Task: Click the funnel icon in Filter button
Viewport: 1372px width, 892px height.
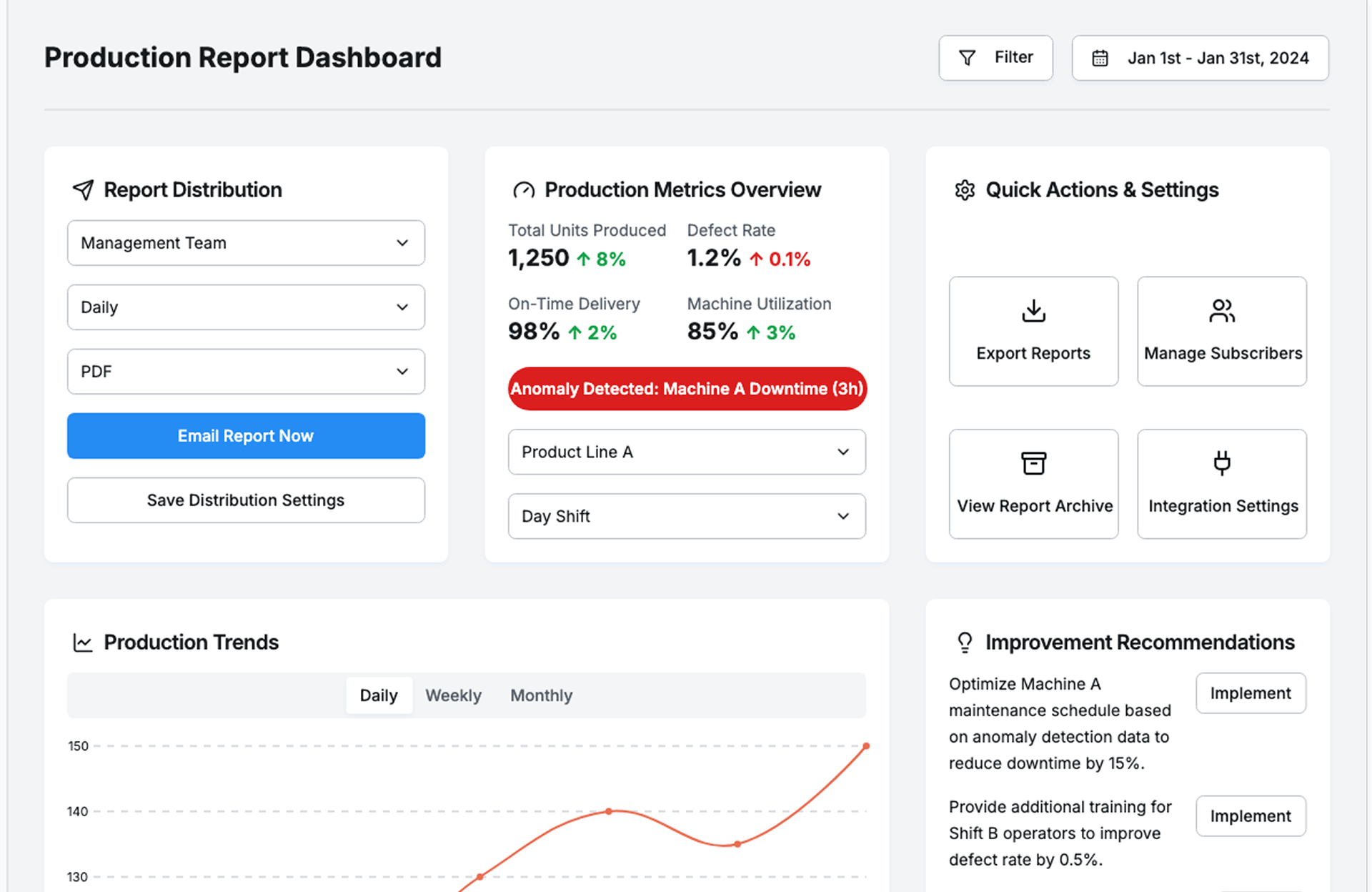Action: coord(967,58)
